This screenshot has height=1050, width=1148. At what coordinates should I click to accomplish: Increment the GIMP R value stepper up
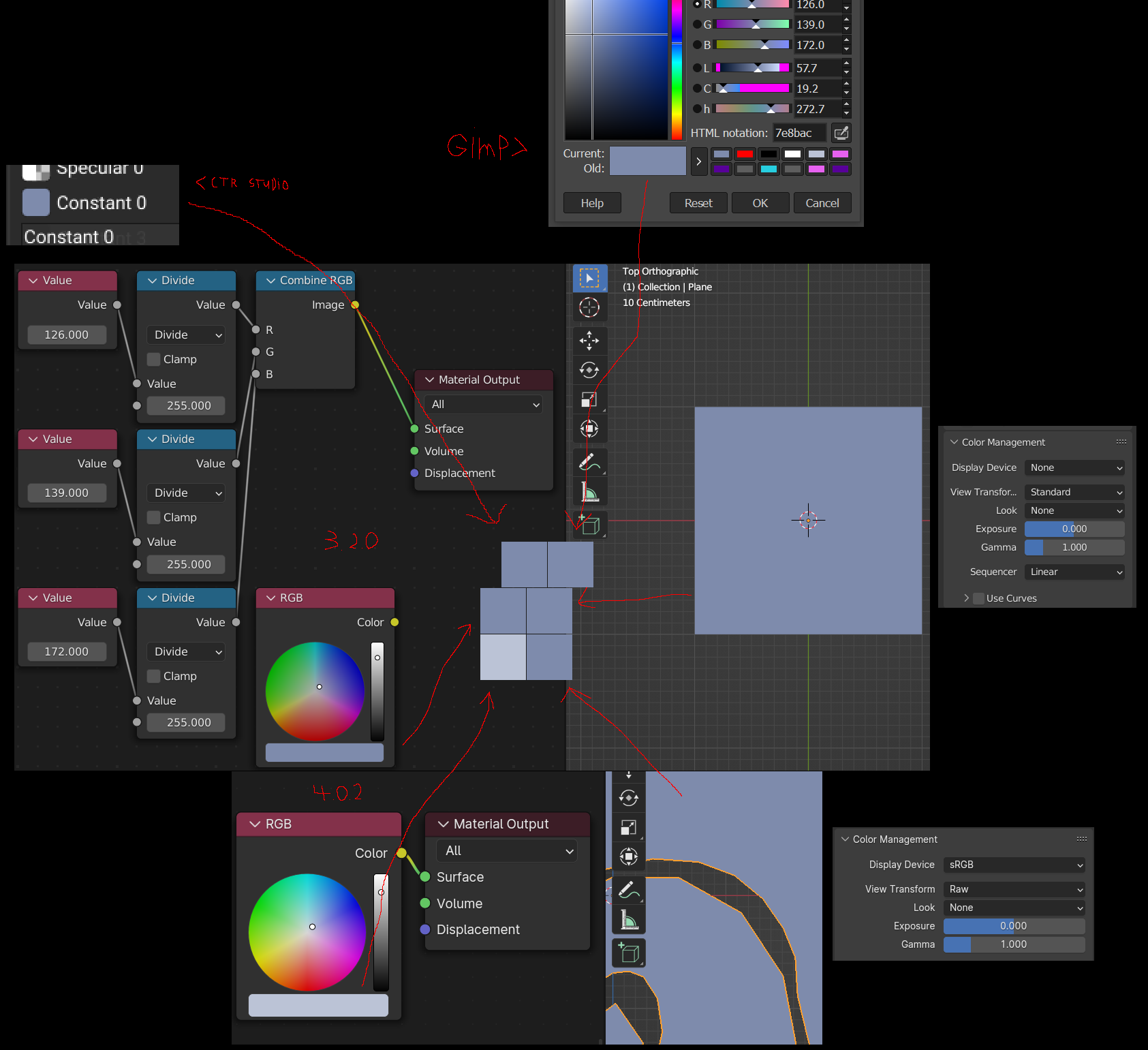846,1
